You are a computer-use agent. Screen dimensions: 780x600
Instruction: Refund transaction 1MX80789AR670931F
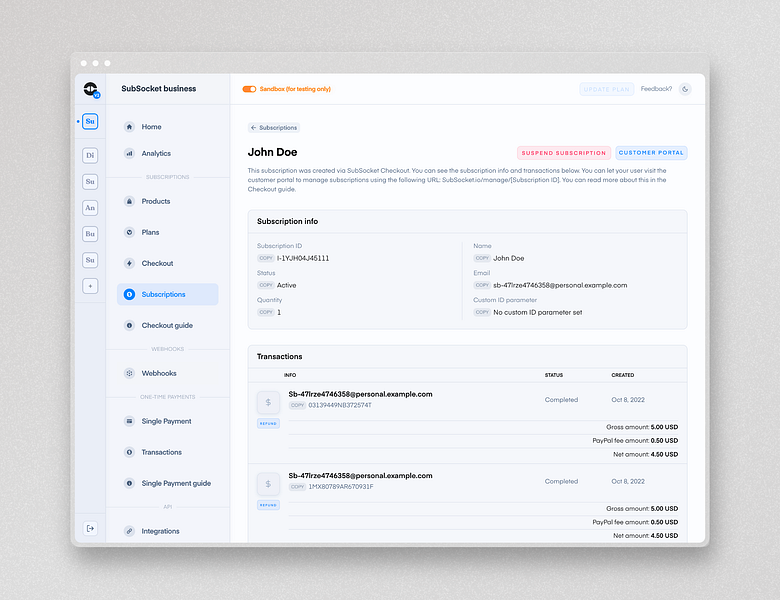click(x=268, y=505)
